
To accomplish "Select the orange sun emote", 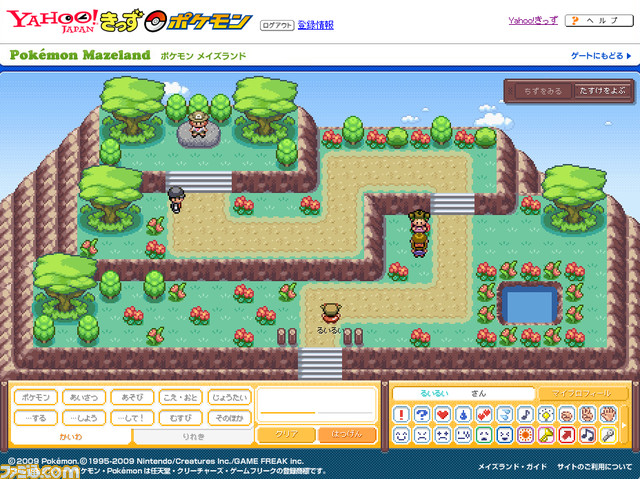I will click(x=525, y=435).
